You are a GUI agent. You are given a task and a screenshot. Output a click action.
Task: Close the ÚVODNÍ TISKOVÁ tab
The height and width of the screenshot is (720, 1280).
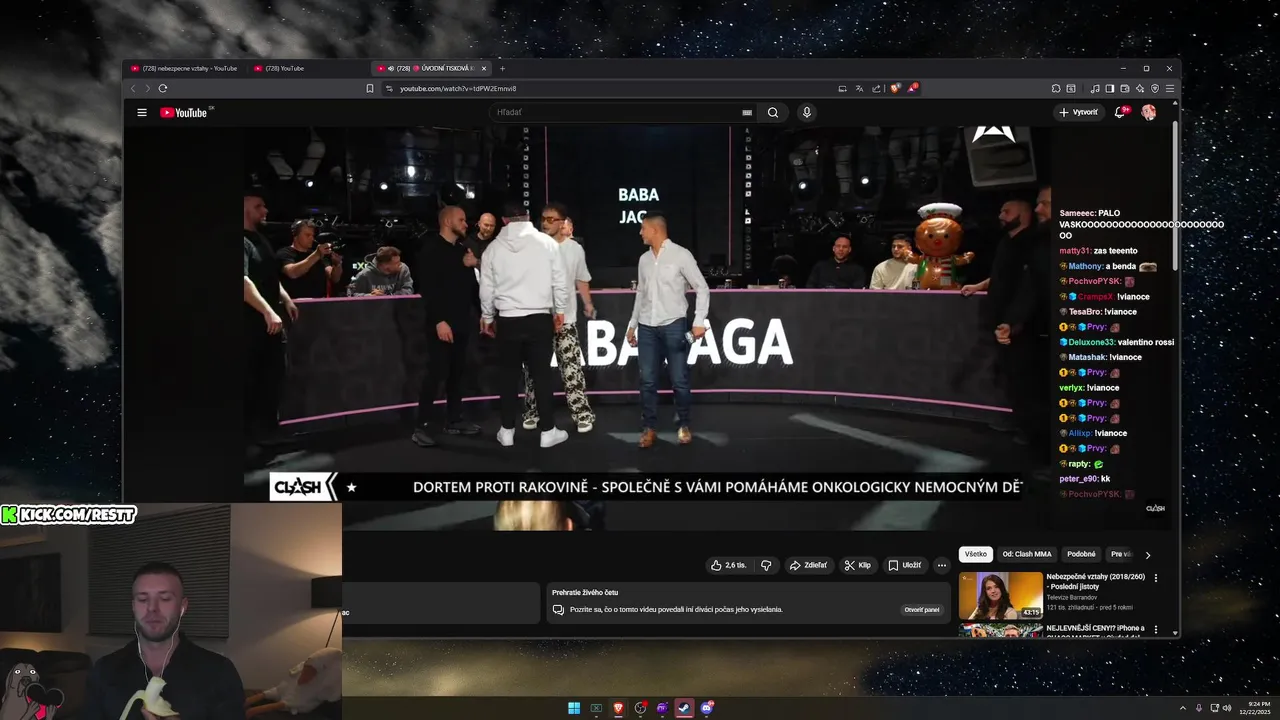coord(484,68)
